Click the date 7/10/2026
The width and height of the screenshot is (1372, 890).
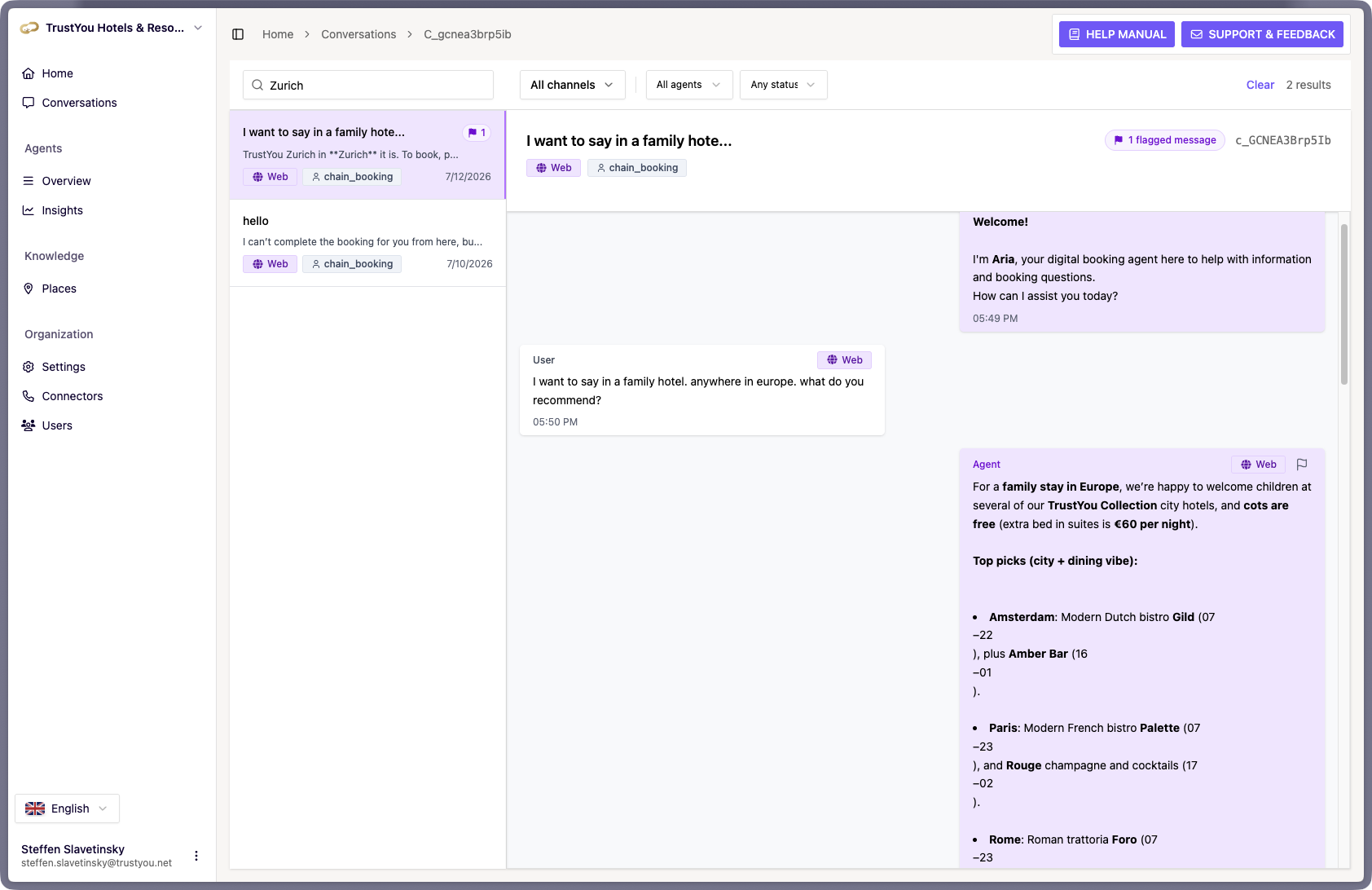[x=469, y=264]
